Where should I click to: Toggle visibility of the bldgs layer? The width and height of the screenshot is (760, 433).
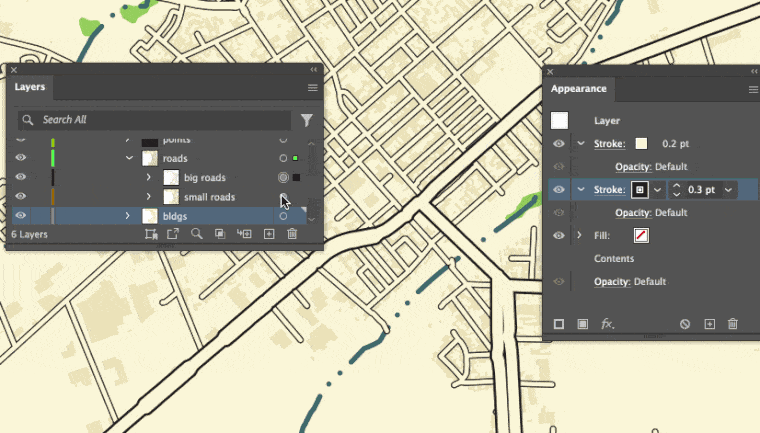click(x=20, y=216)
